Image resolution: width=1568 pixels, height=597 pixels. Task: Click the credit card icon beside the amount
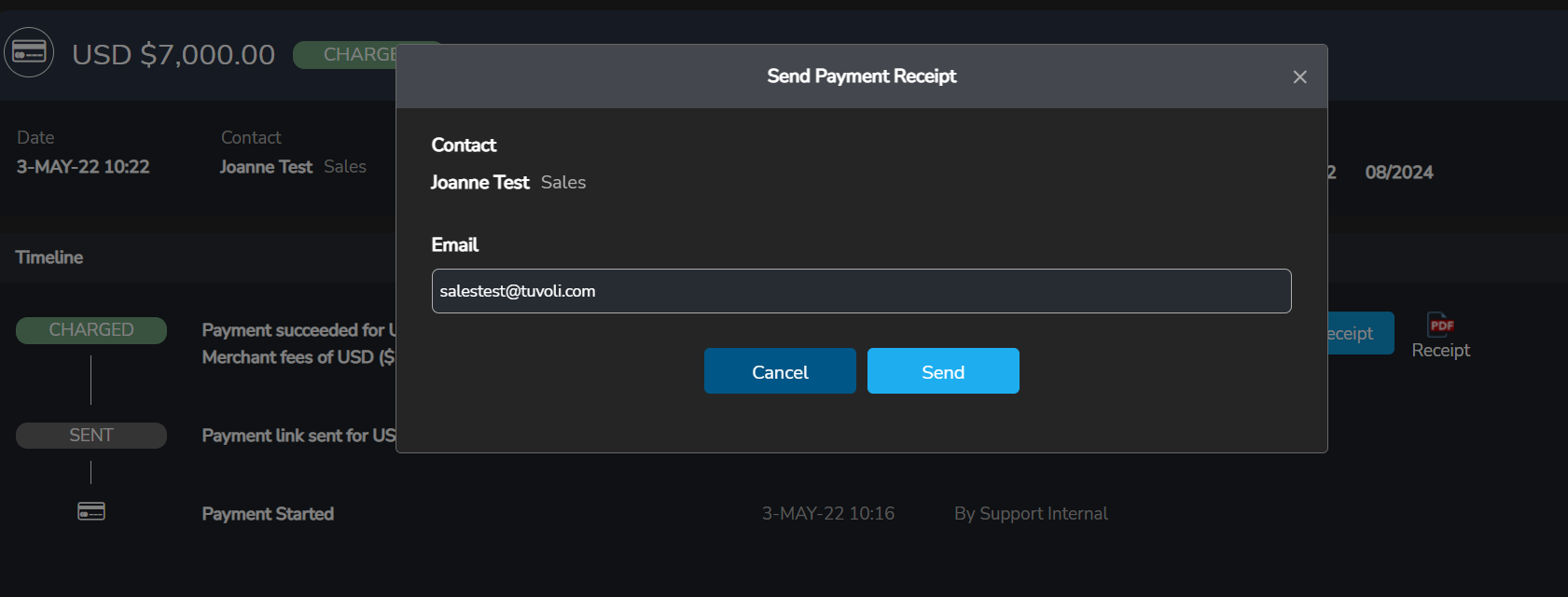click(x=29, y=52)
